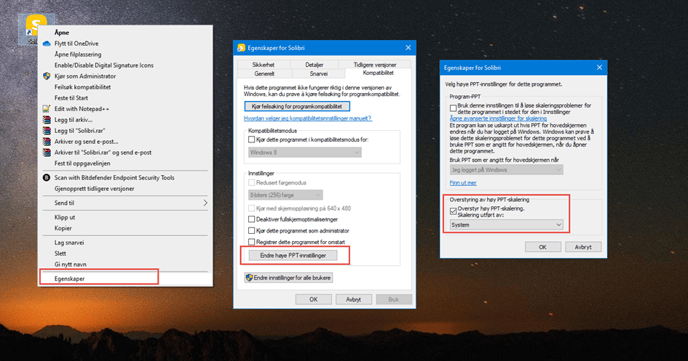The height and width of the screenshot is (361, 688).
Task: Choose Gi nytt navn
Action: (x=70, y=264)
